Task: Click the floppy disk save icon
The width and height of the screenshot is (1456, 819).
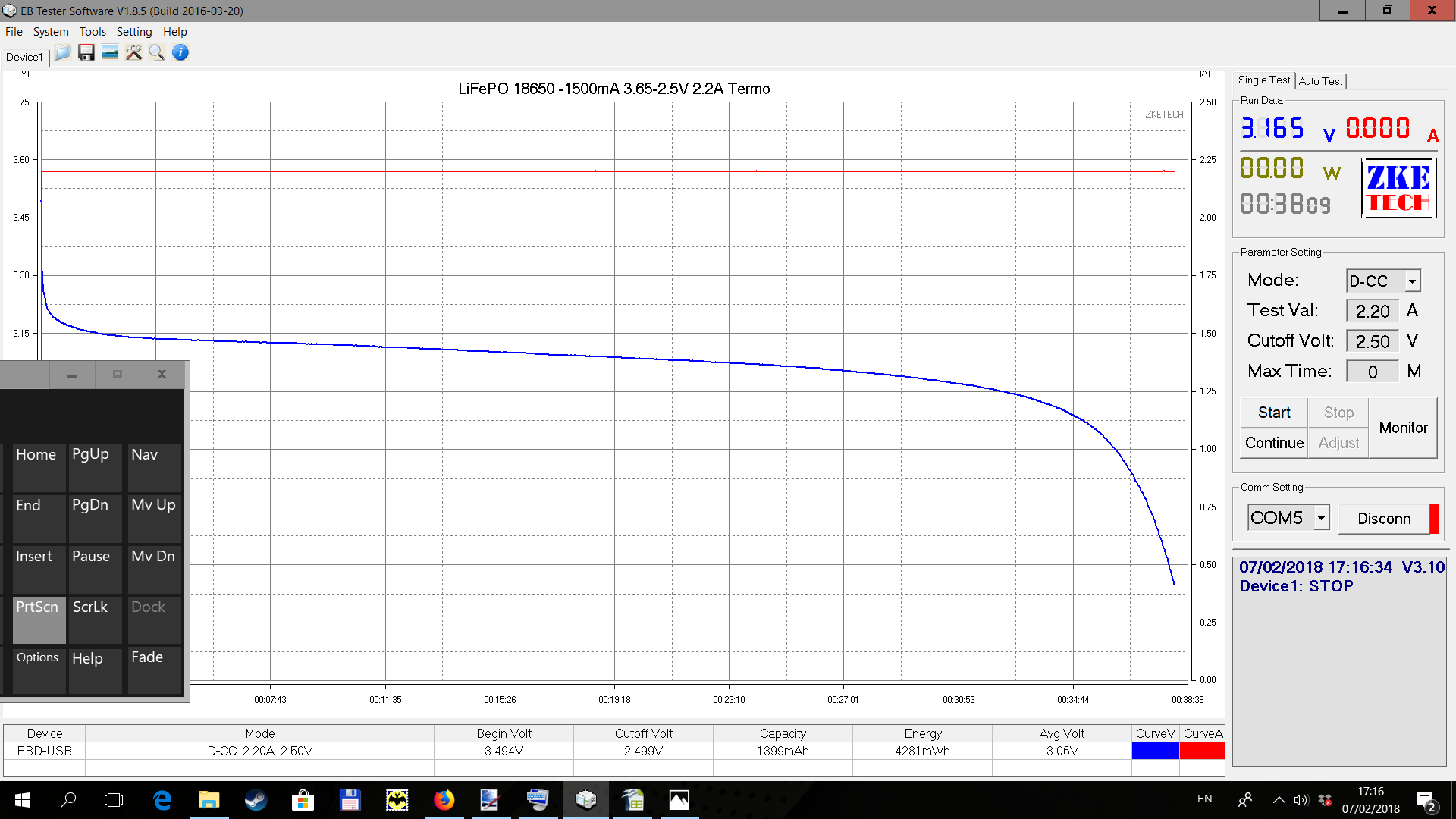Action: click(x=86, y=53)
